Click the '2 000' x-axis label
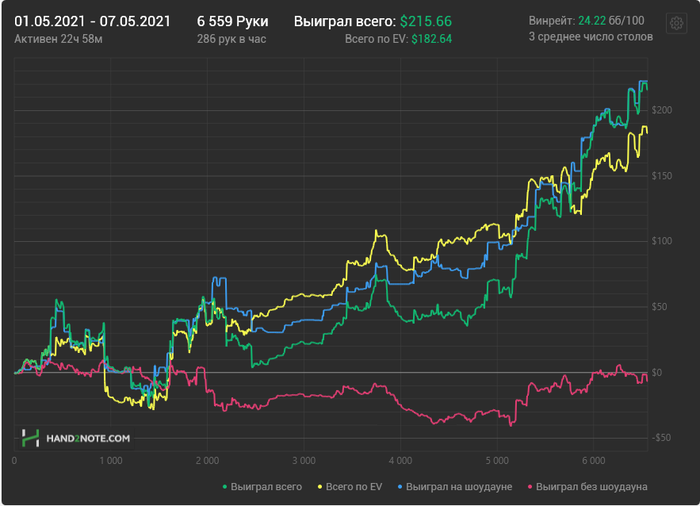Viewport: 700px width, 506px height. coord(207,460)
